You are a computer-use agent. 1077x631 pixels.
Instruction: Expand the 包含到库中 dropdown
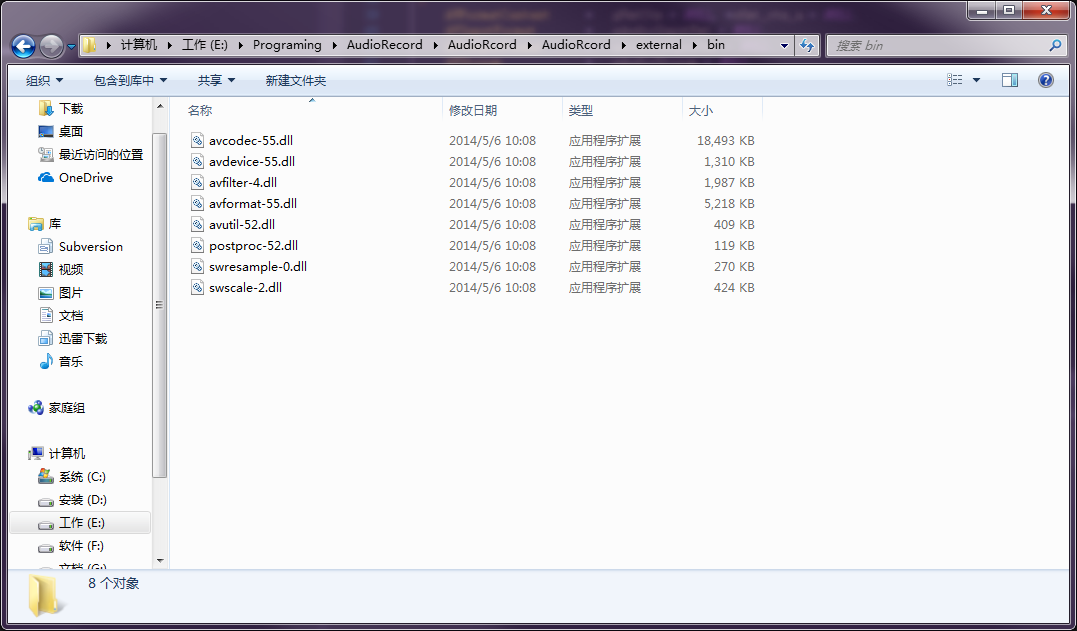coord(130,80)
